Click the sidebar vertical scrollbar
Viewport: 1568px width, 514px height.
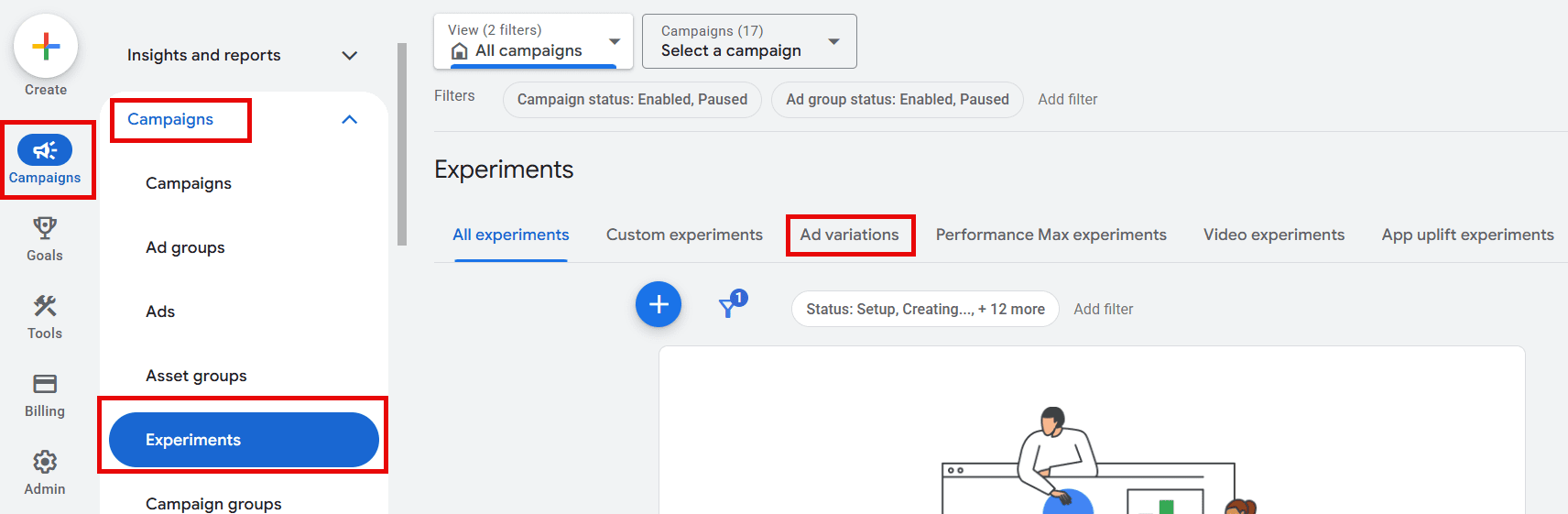coord(402,145)
